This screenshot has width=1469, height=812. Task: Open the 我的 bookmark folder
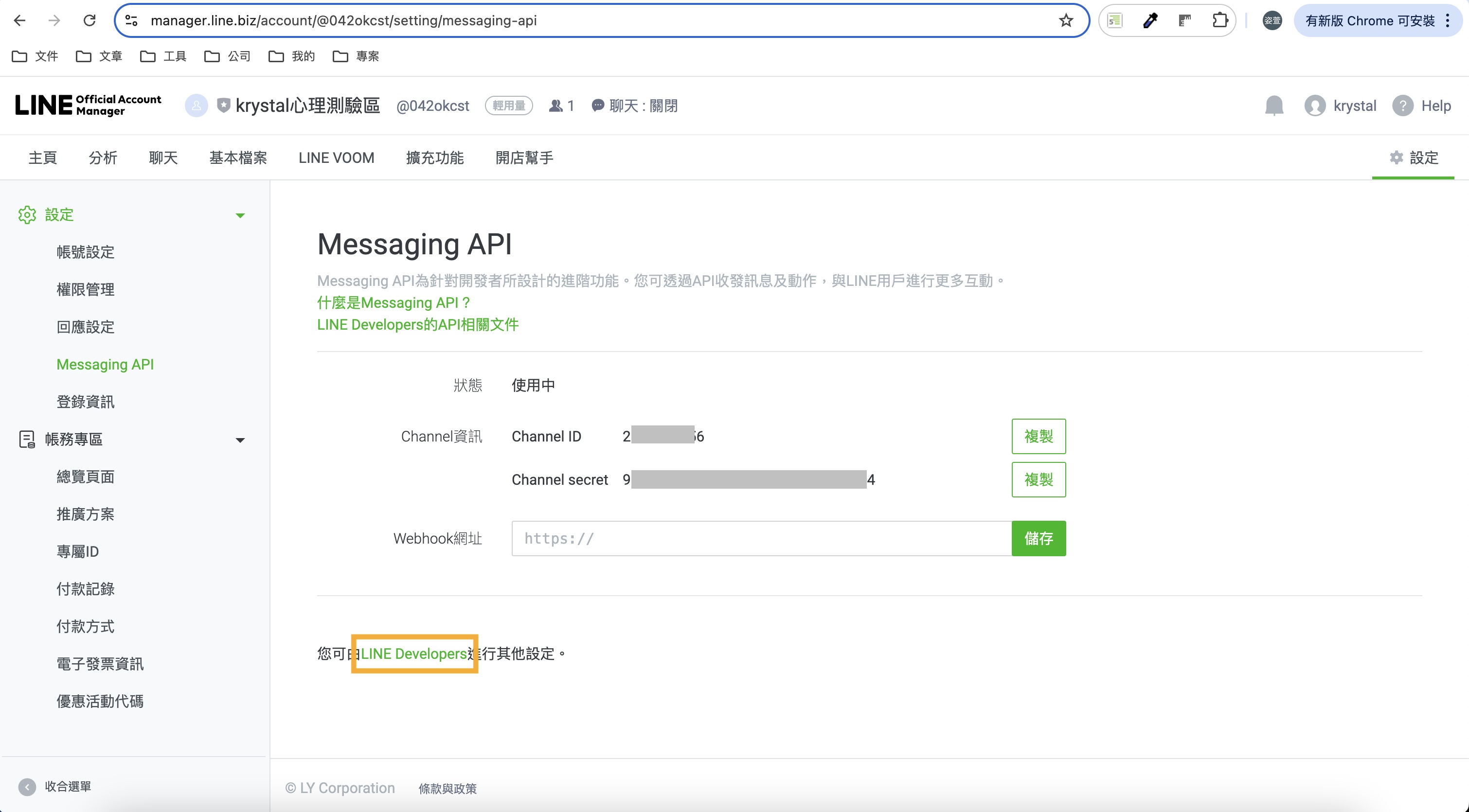[291, 56]
